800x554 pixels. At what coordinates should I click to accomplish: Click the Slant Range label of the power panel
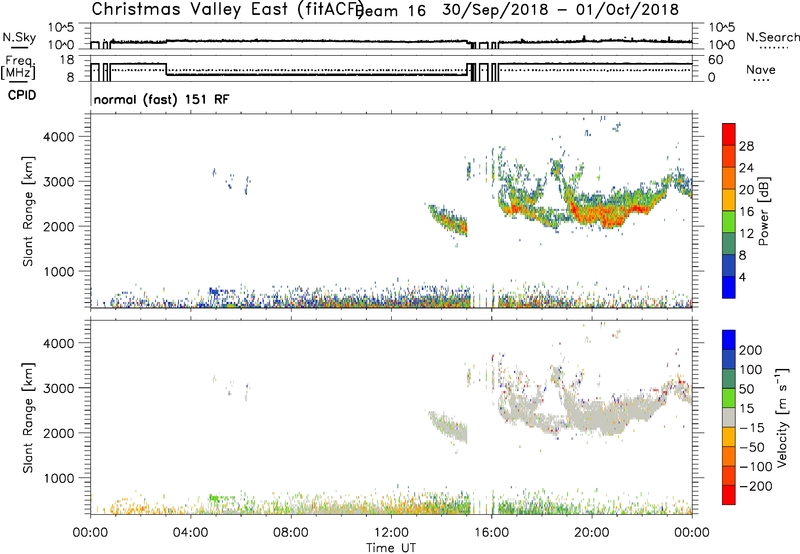(x=28, y=211)
